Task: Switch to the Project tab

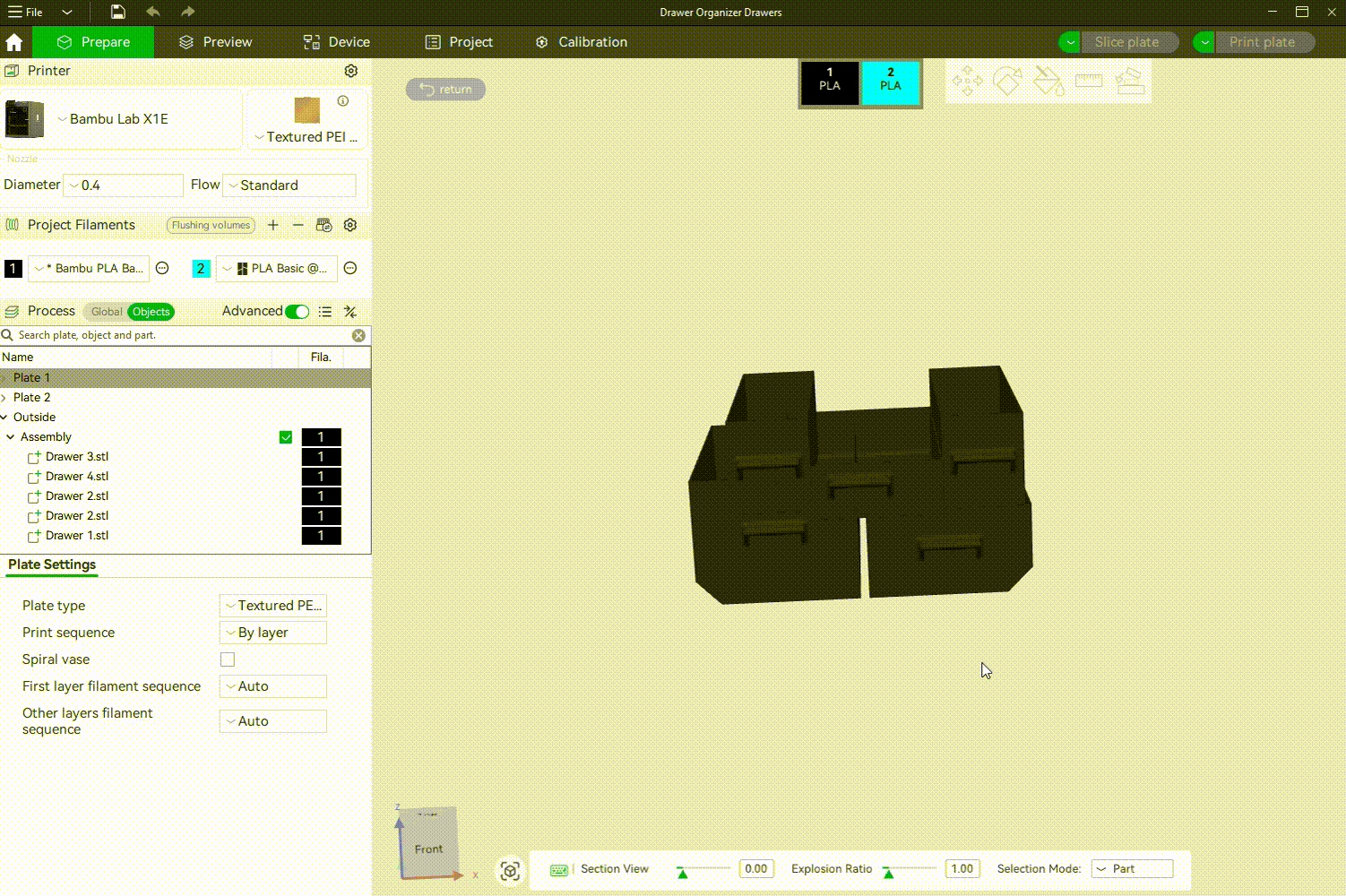Action: click(x=459, y=42)
